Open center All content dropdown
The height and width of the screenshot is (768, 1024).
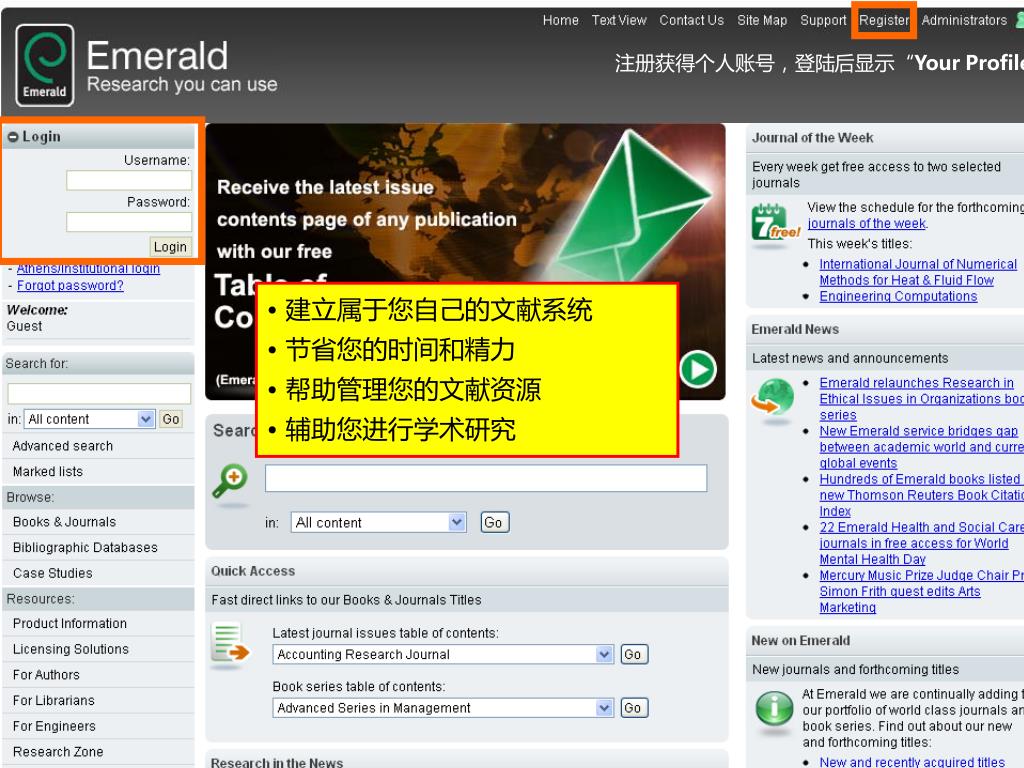(x=379, y=522)
